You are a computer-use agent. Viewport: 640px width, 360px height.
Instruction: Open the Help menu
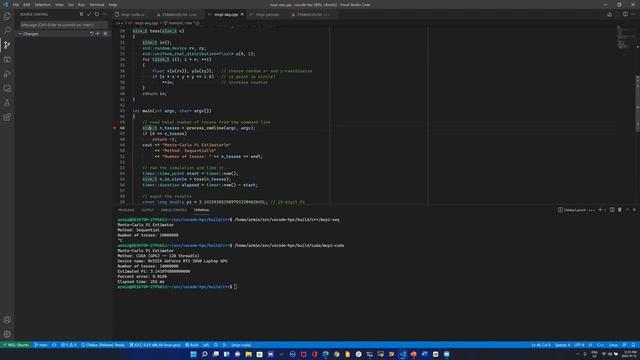[113, 4]
